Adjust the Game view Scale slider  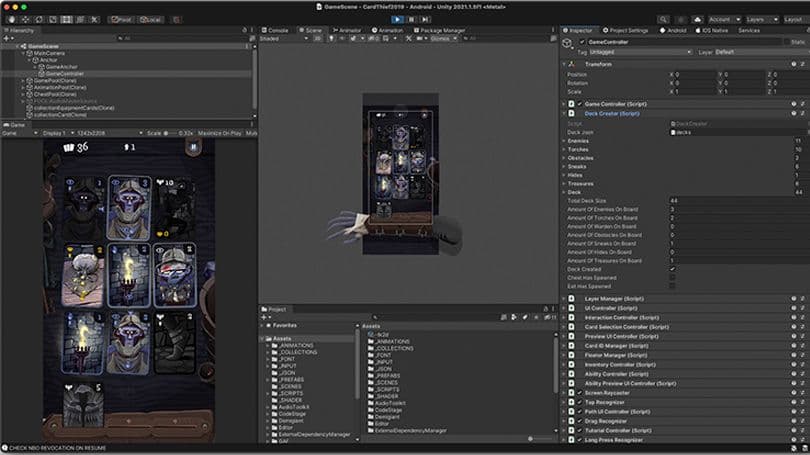point(170,133)
